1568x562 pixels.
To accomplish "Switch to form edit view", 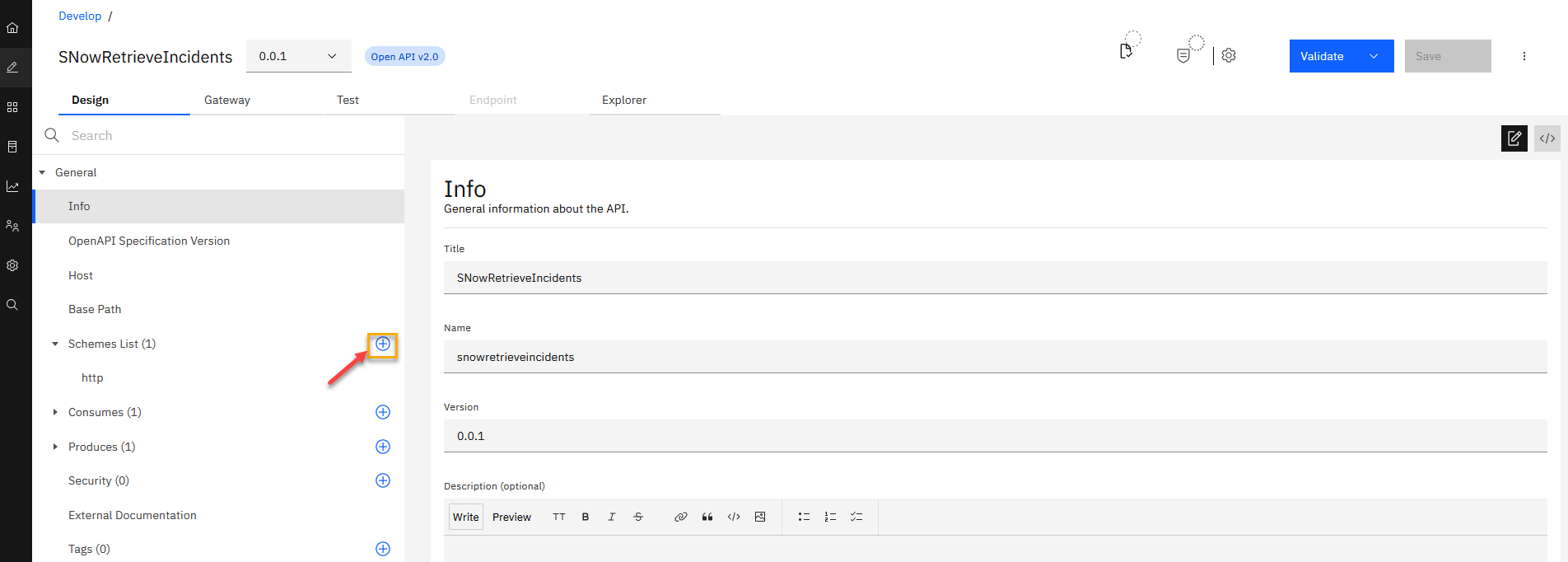I will pyautogui.click(x=1514, y=138).
